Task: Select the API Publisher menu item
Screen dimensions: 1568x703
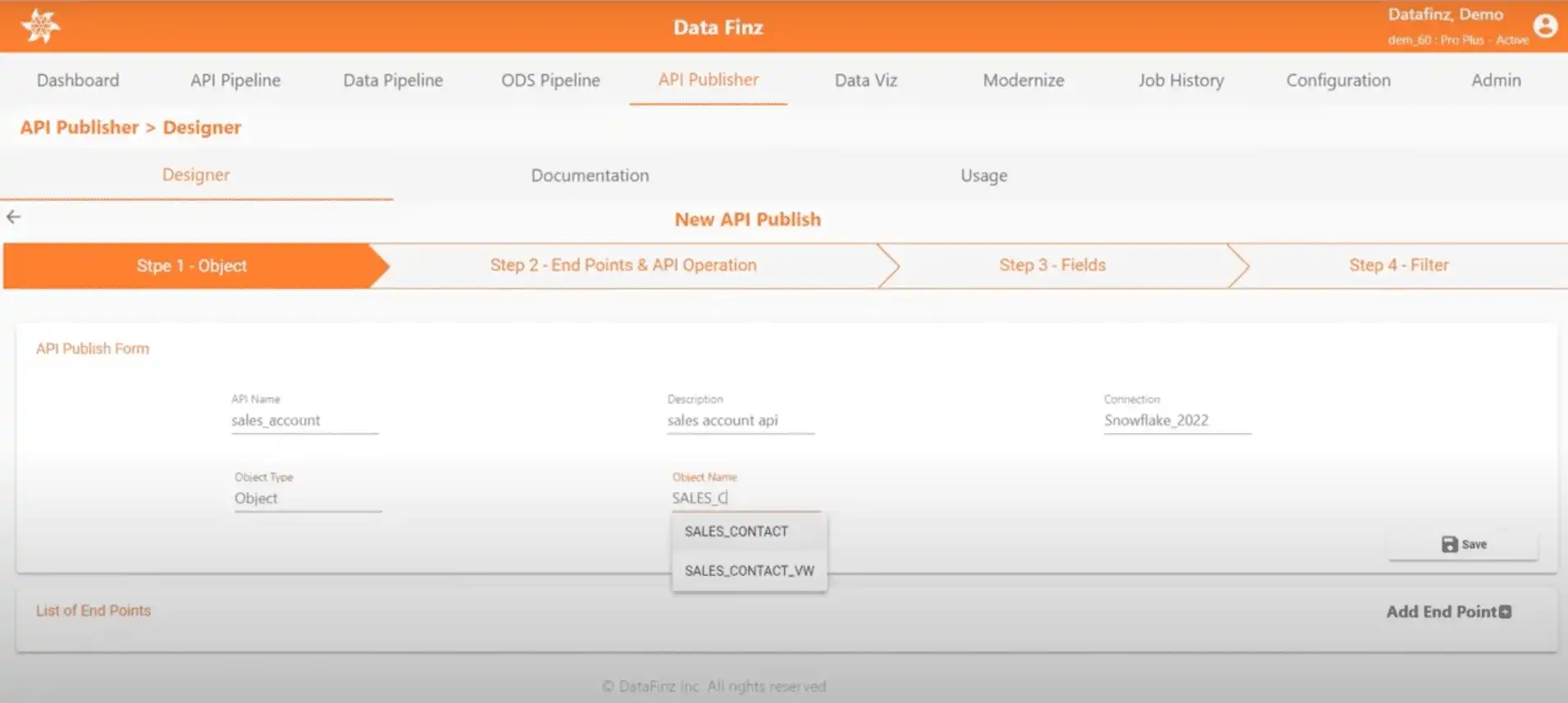Action: point(709,80)
